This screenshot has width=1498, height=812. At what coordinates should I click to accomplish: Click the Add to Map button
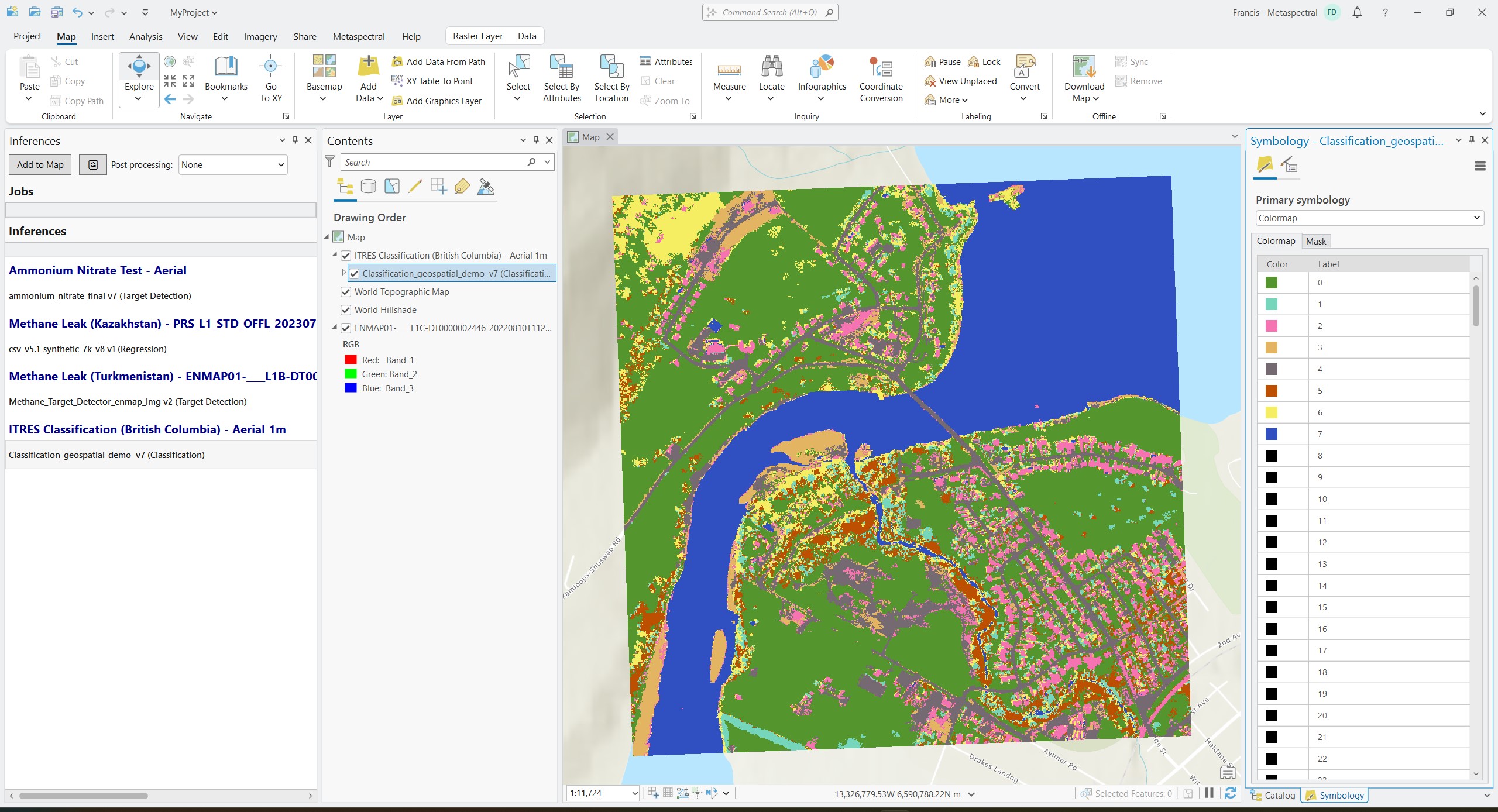tap(40, 165)
